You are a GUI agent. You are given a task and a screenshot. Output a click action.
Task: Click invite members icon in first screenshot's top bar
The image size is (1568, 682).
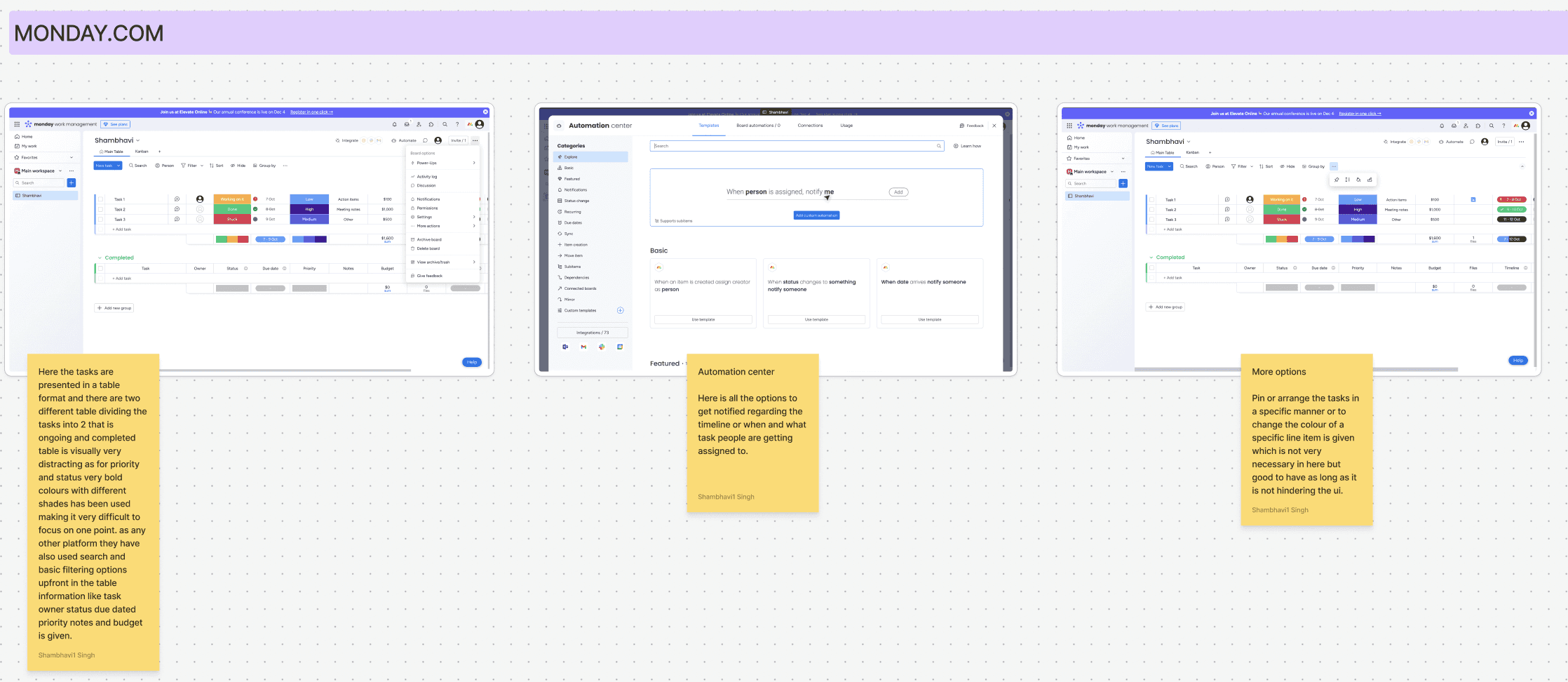click(419, 124)
